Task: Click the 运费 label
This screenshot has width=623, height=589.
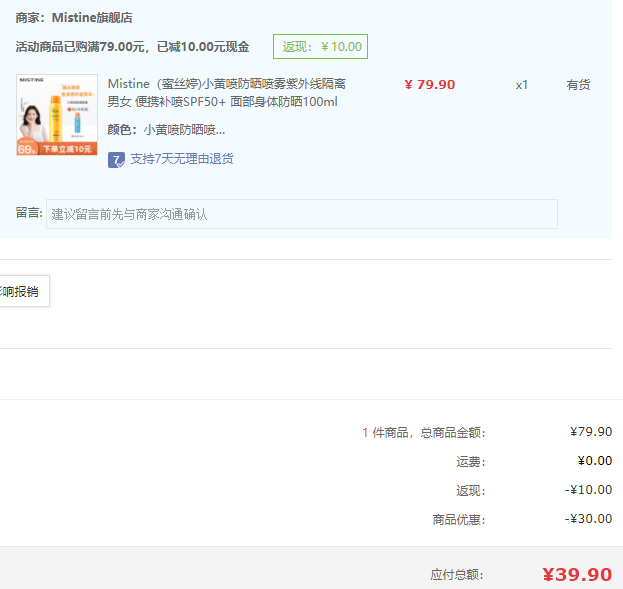Action: click(x=470, y=461)
